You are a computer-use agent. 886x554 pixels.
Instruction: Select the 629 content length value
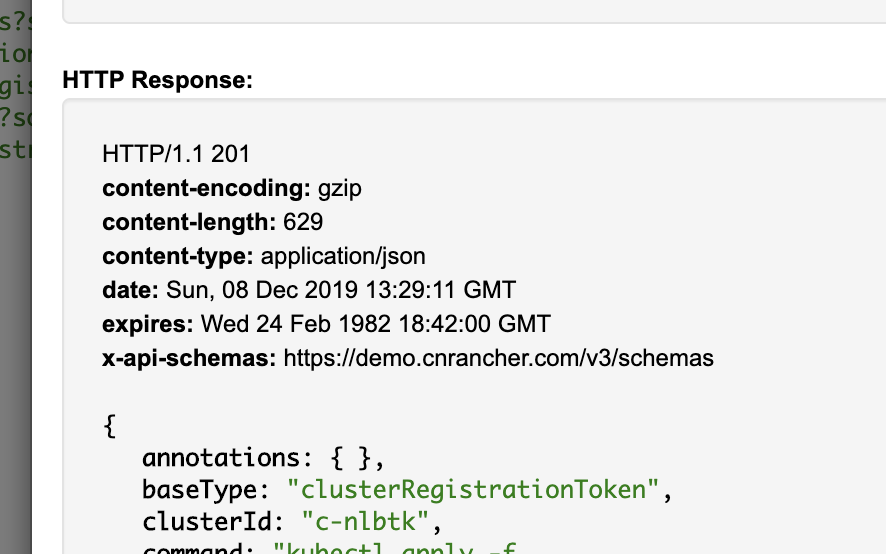click(x=303, y=222)
